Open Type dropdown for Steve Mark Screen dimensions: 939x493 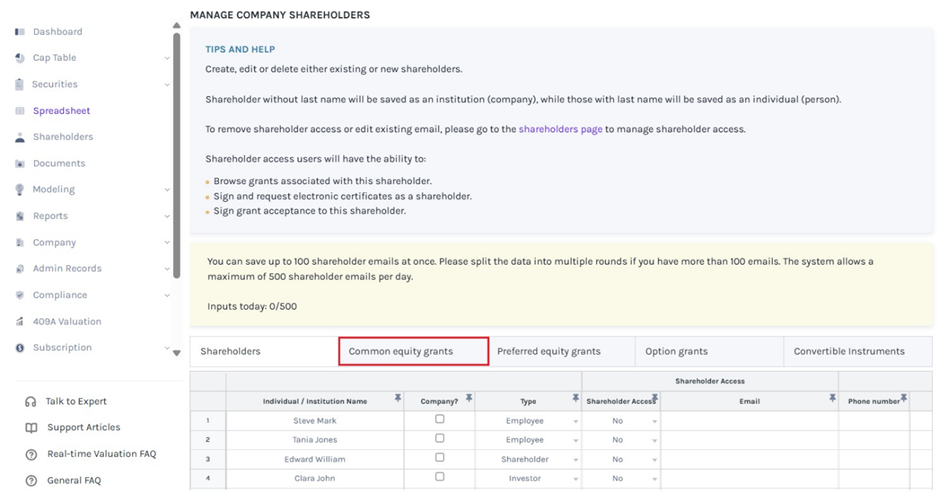coord(575,421)
